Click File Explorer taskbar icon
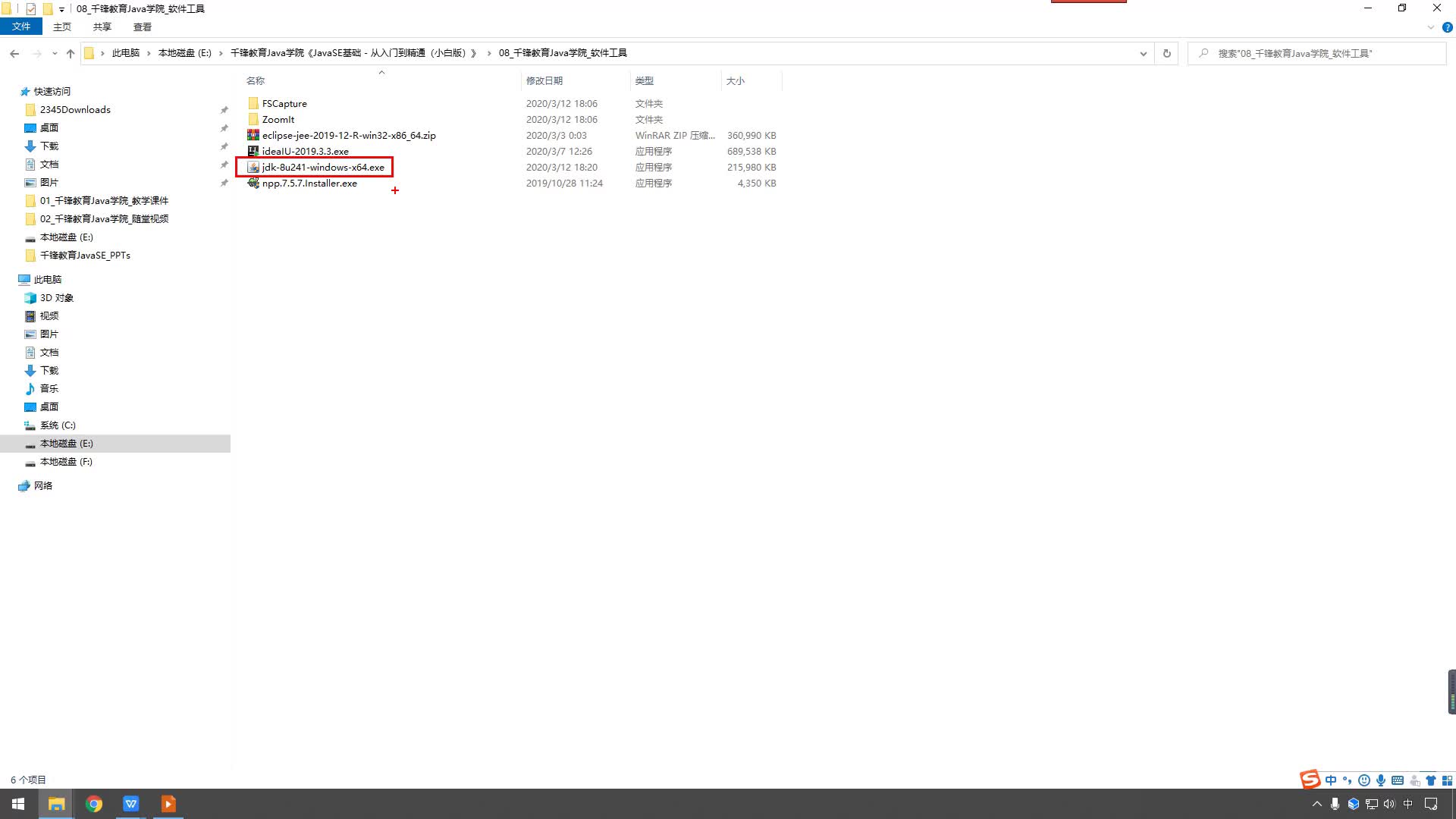Screen dimensions: 1456x819 57,804
